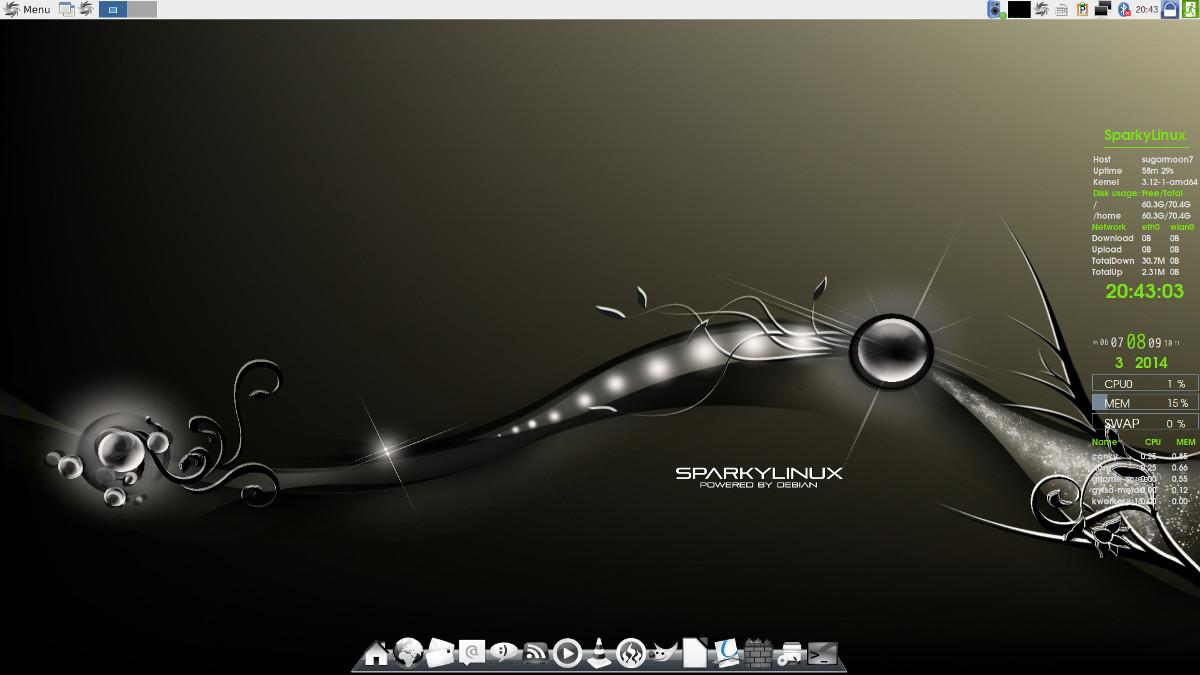Click the host name sugarmoon7
Image resolution: width=1200 pixels, height=675 pixels.
click(1167, 159)
